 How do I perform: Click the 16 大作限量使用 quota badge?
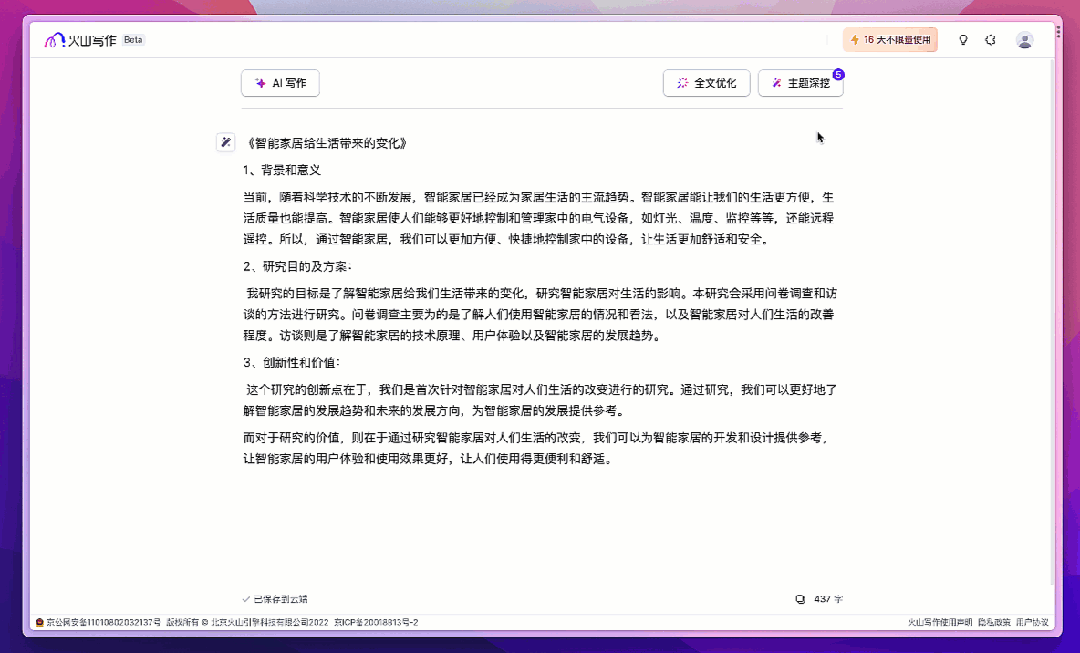click(x=890, y=39)
